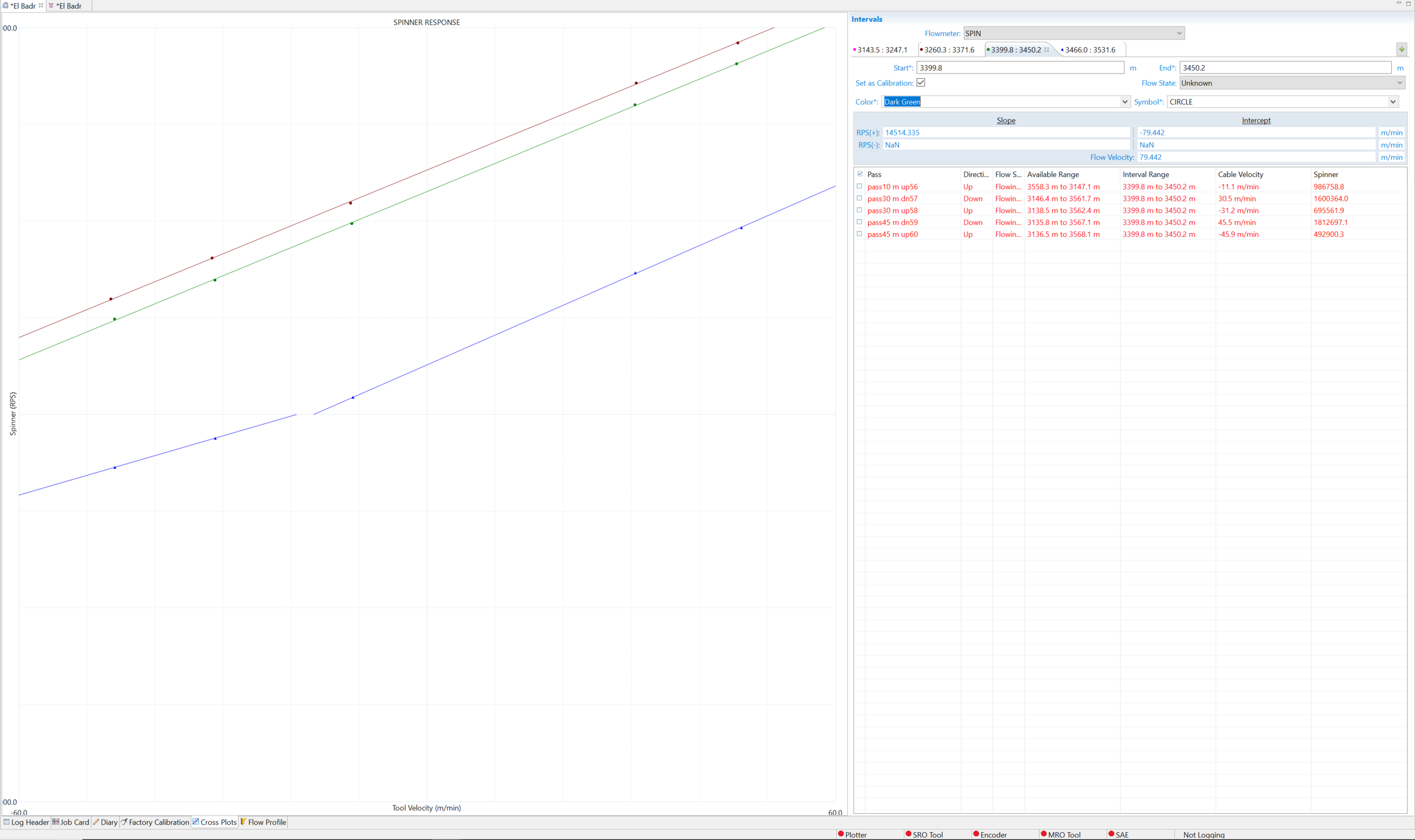
Task: Enable the pass45 m dn59 row checkbox
Action: coord(859,222)
